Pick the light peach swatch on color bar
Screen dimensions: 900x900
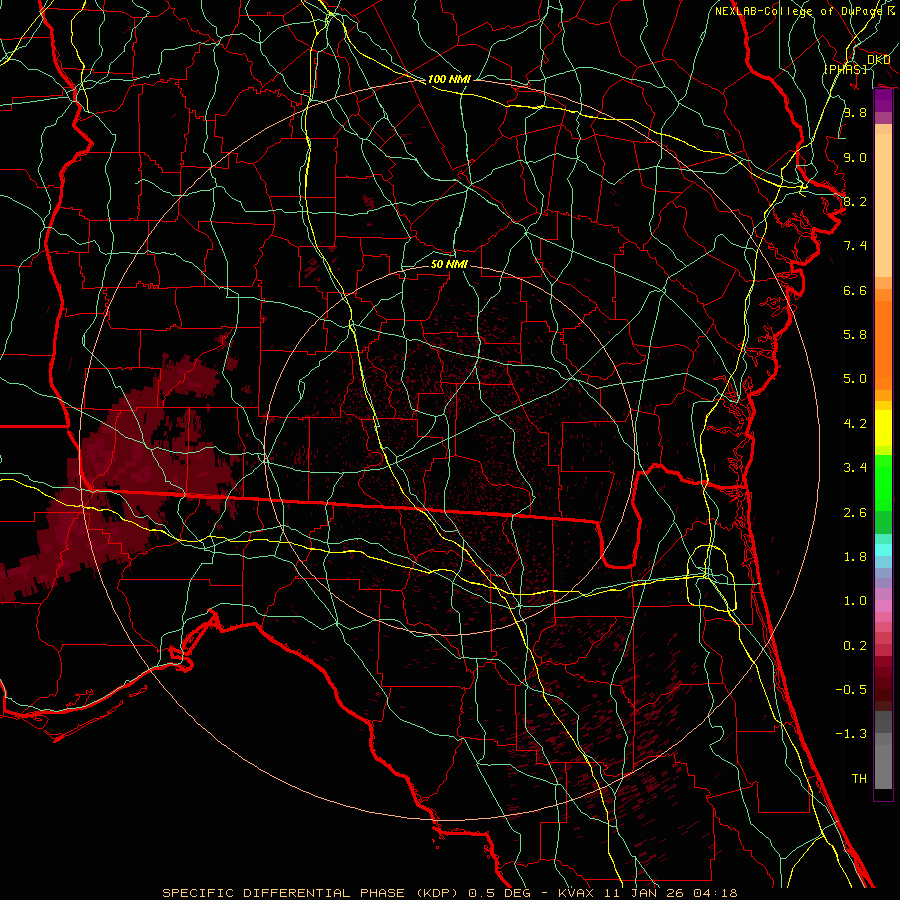coord(883,205)
